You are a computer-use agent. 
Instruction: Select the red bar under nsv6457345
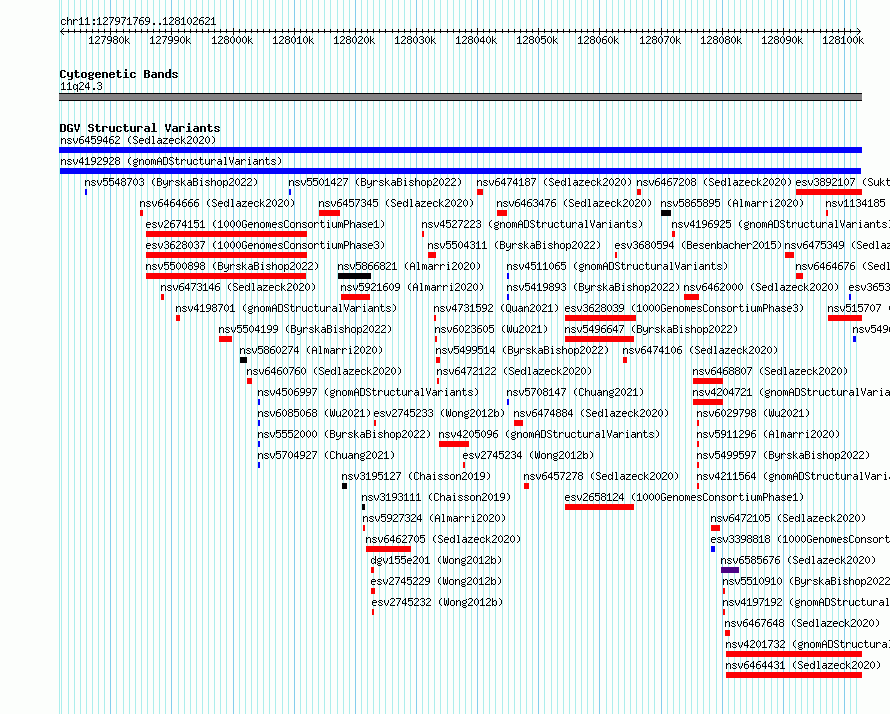coord(329,213)
